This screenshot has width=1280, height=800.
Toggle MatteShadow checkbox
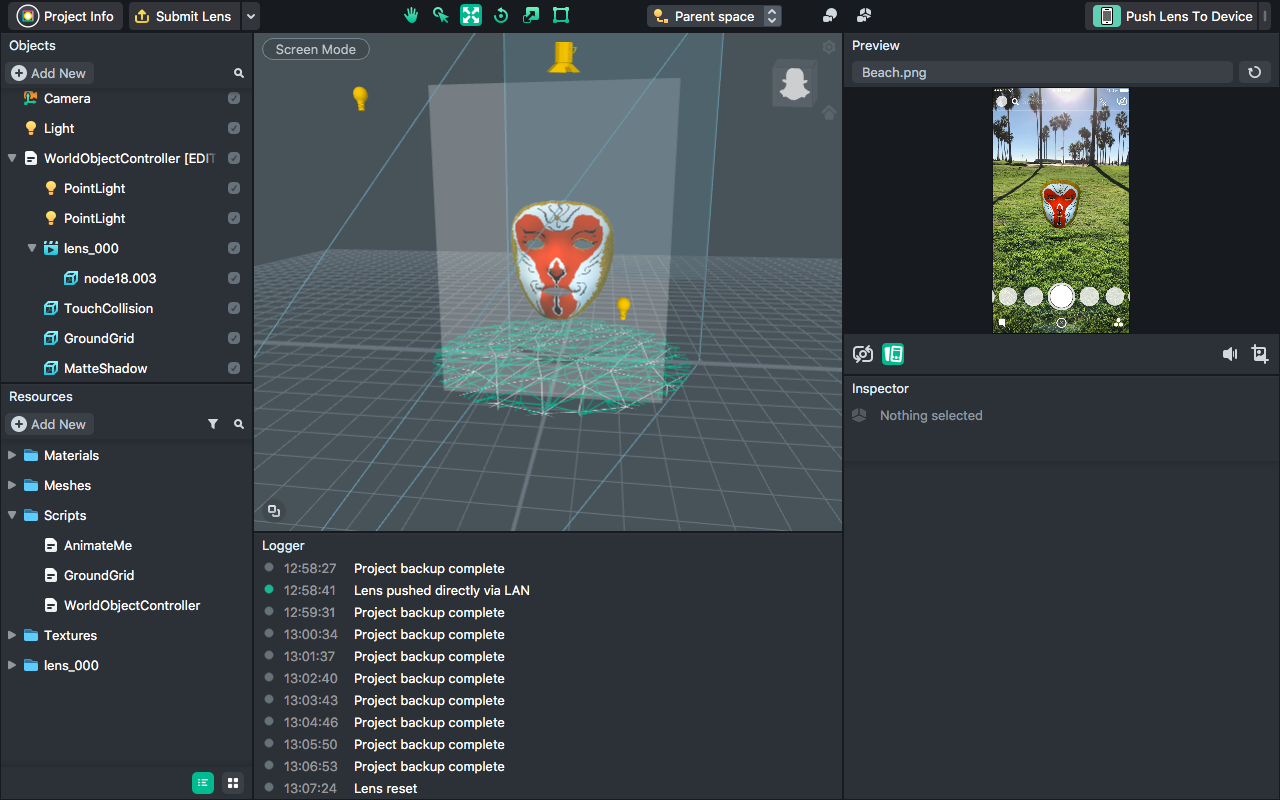[x=233, y=368]
